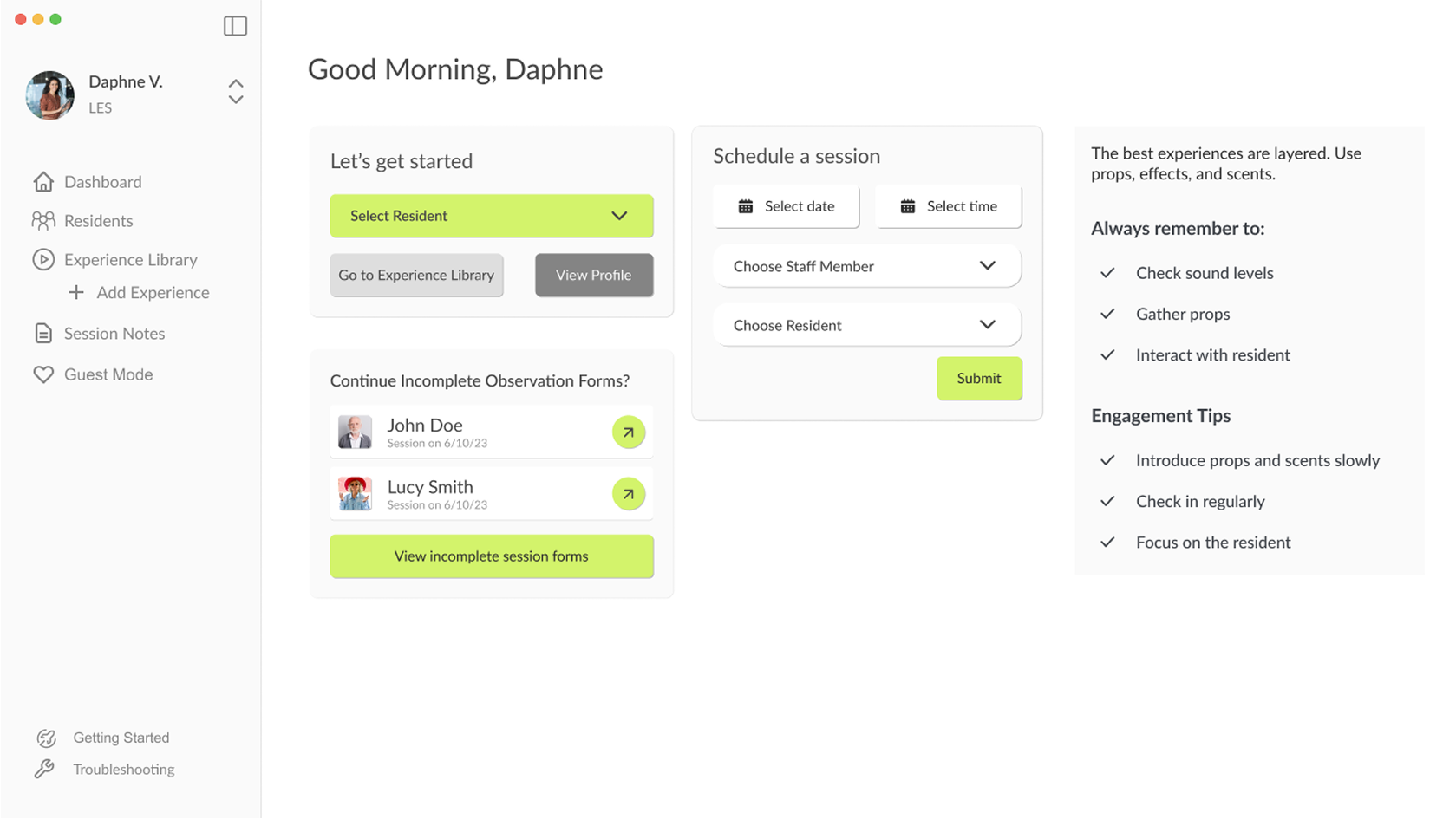Open the Choose Resident dropdown
The height and width of the screenshot is (819, 1456).
click(x=988, y=325)
